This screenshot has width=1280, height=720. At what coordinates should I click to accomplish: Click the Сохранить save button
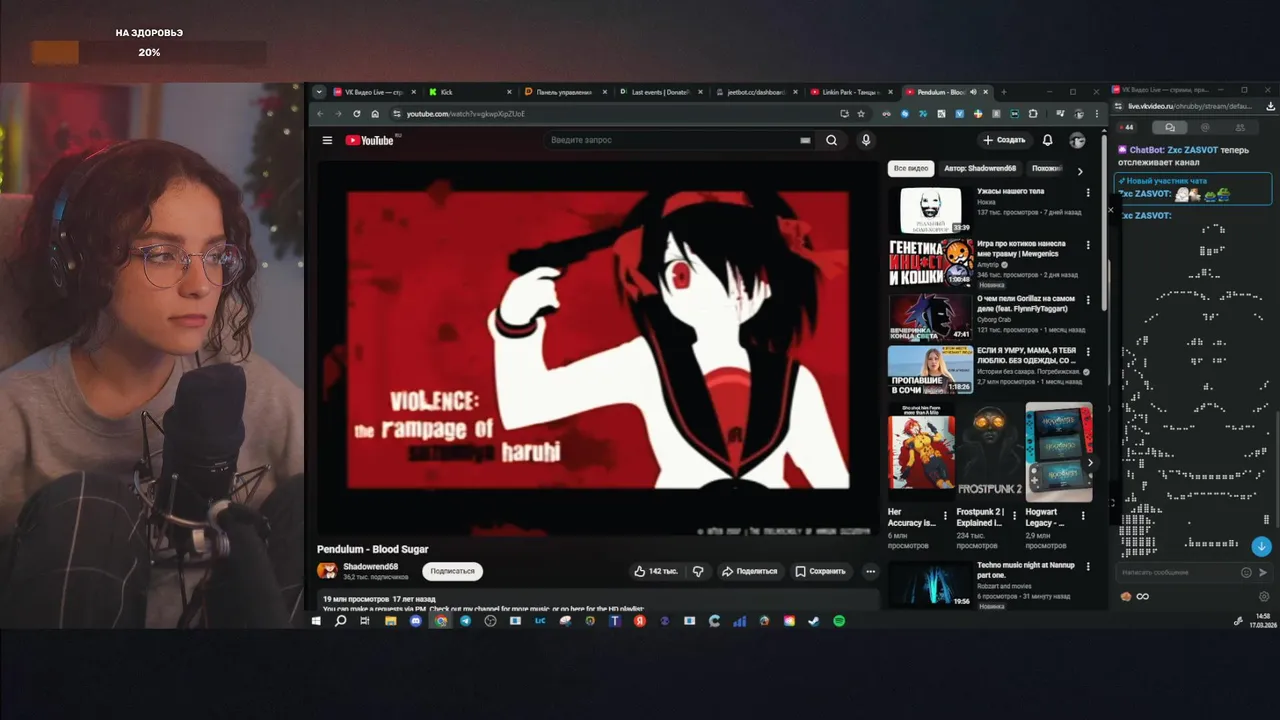tap(820, 571)
